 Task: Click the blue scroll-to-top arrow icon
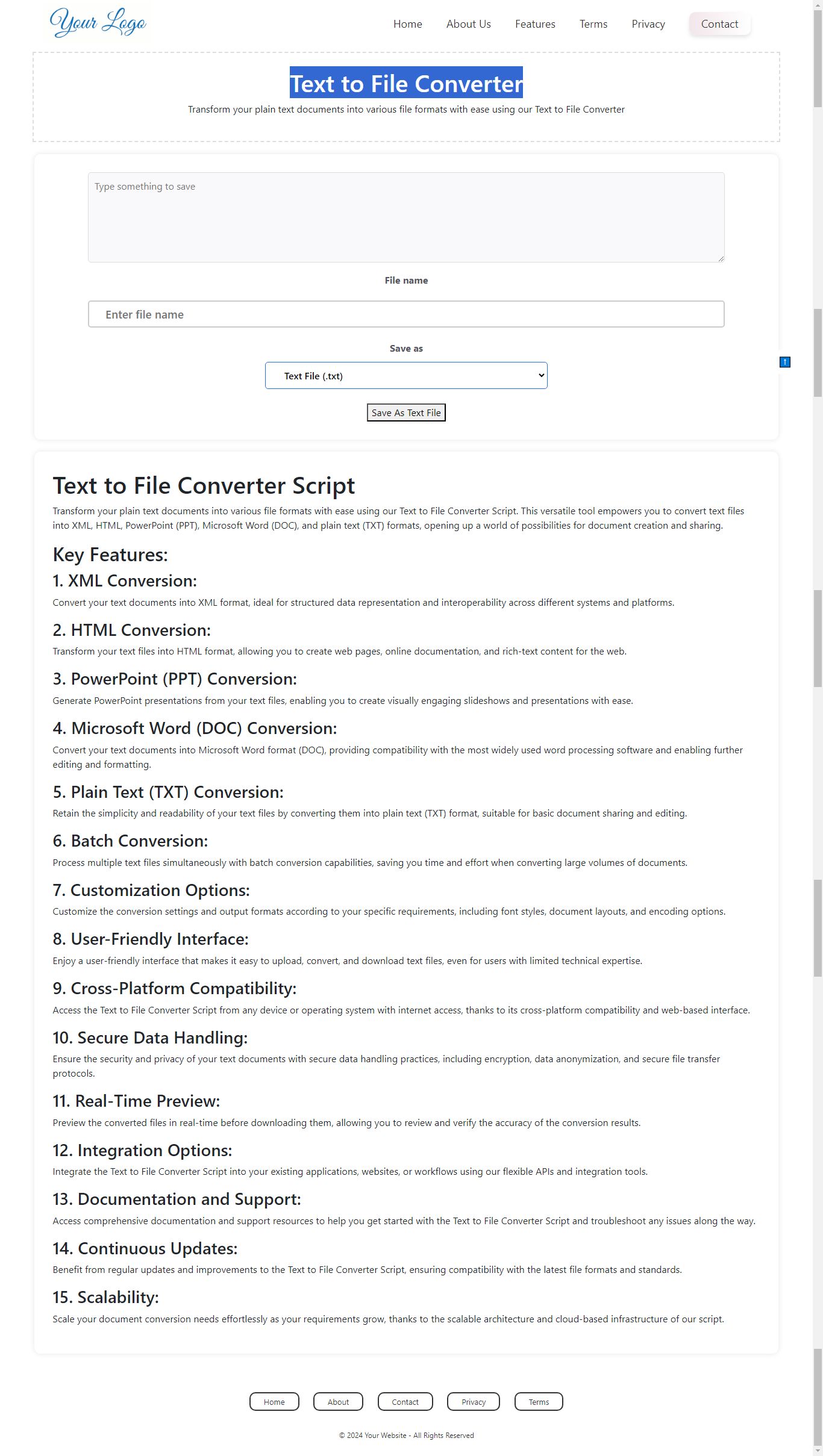tap(784, 362)
